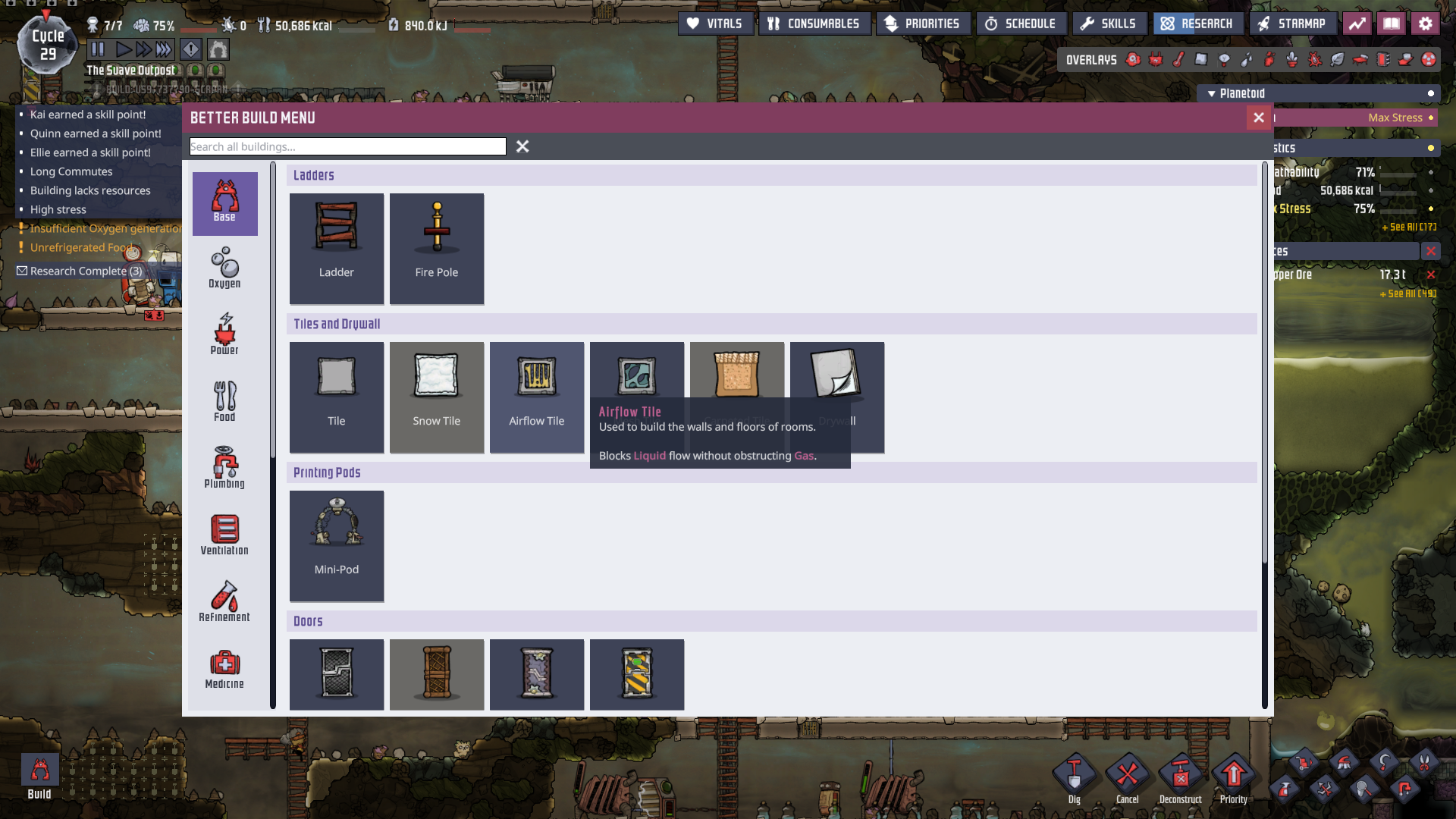Image resolution: width=1456 pixels, height=819 pixels.
Task: Click the Ladders category header
Action: tap(772, 175)
